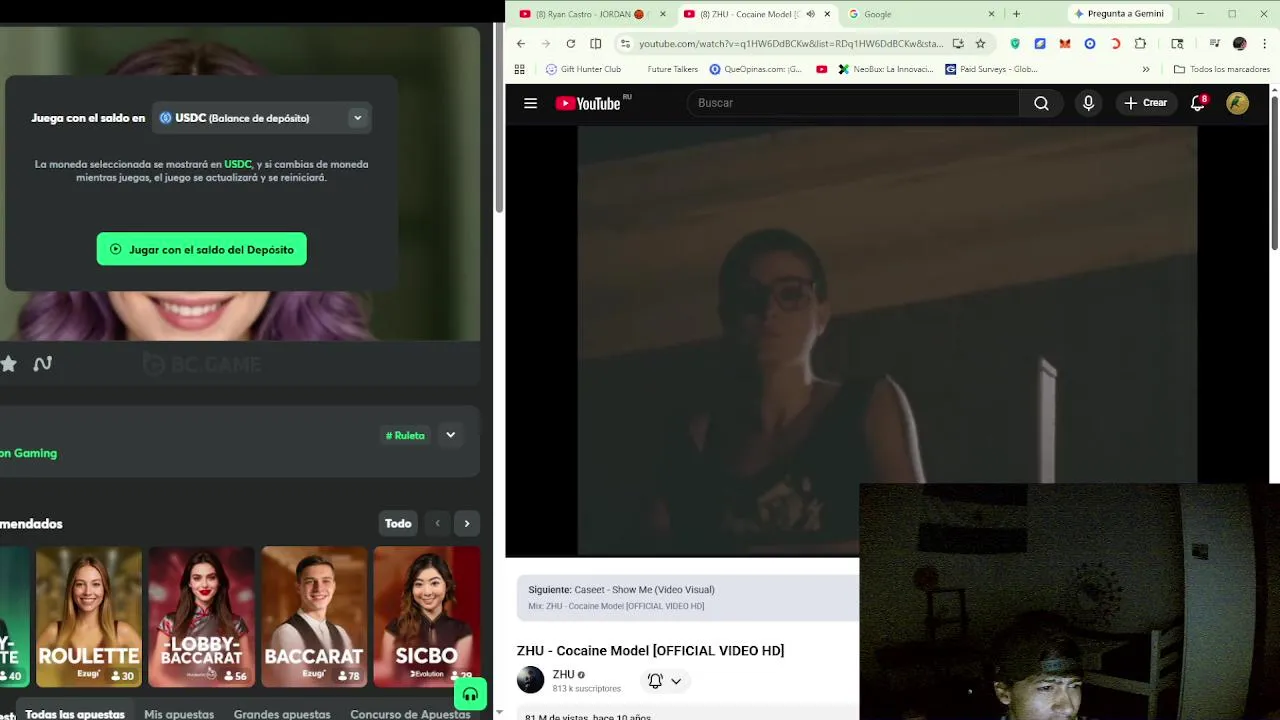The height and width of the screenshot is (720, 1280).
Task: Select the # Ruleta tag
Action: pyautogui.click(x=405, y=435)
